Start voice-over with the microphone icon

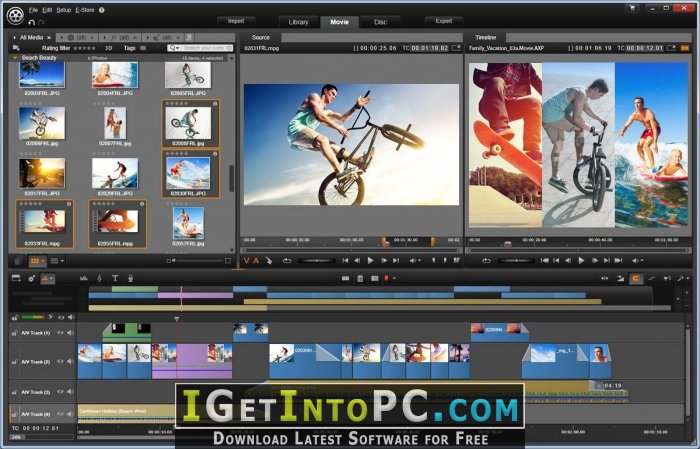[x=130, y=278]
